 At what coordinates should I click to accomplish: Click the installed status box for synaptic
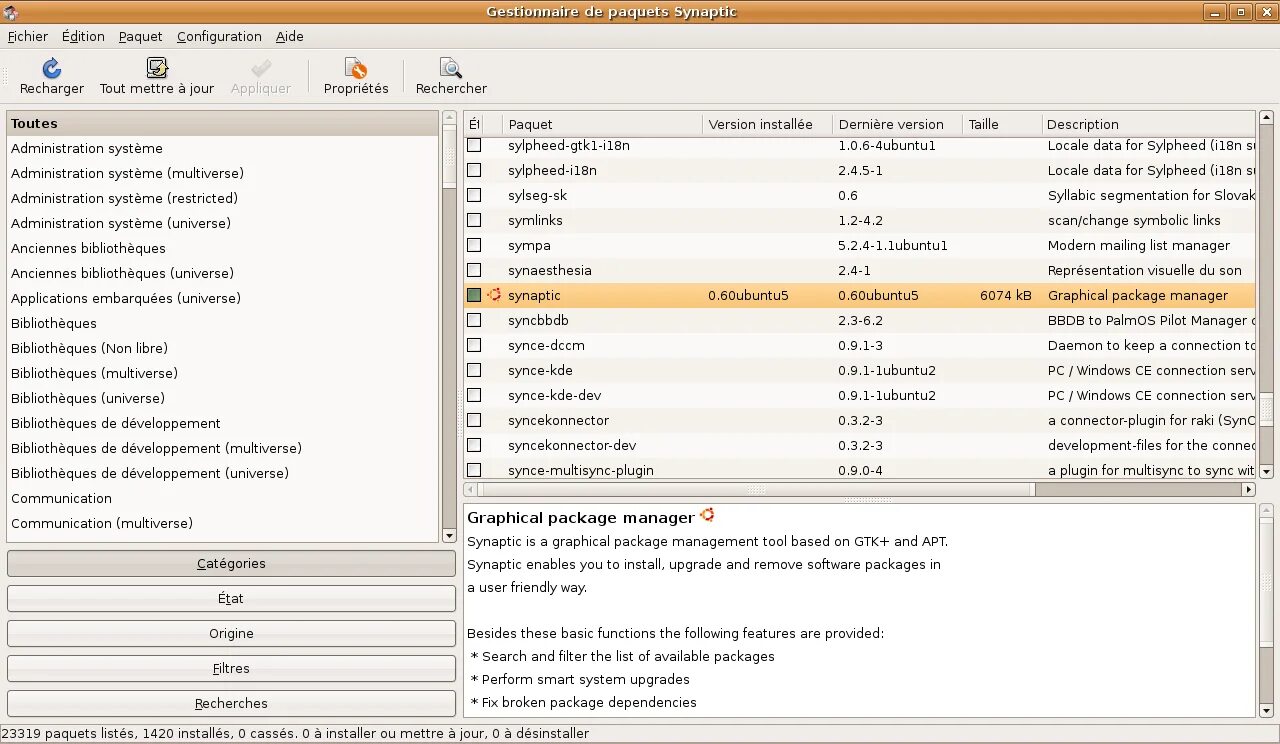click(x=474, y=295)
